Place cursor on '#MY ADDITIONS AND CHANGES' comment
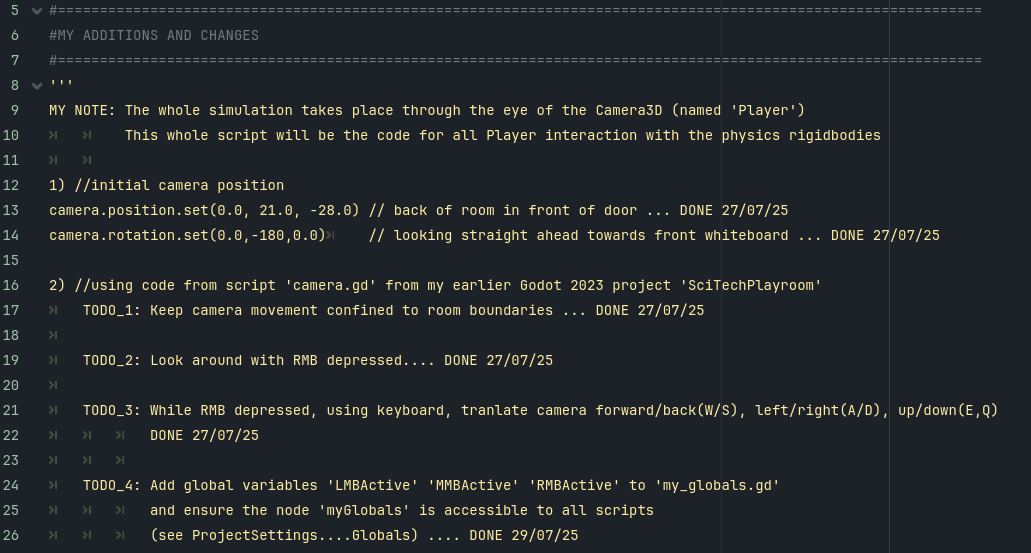The width and height of the screenshot is (1031, 553). [154, 35]
